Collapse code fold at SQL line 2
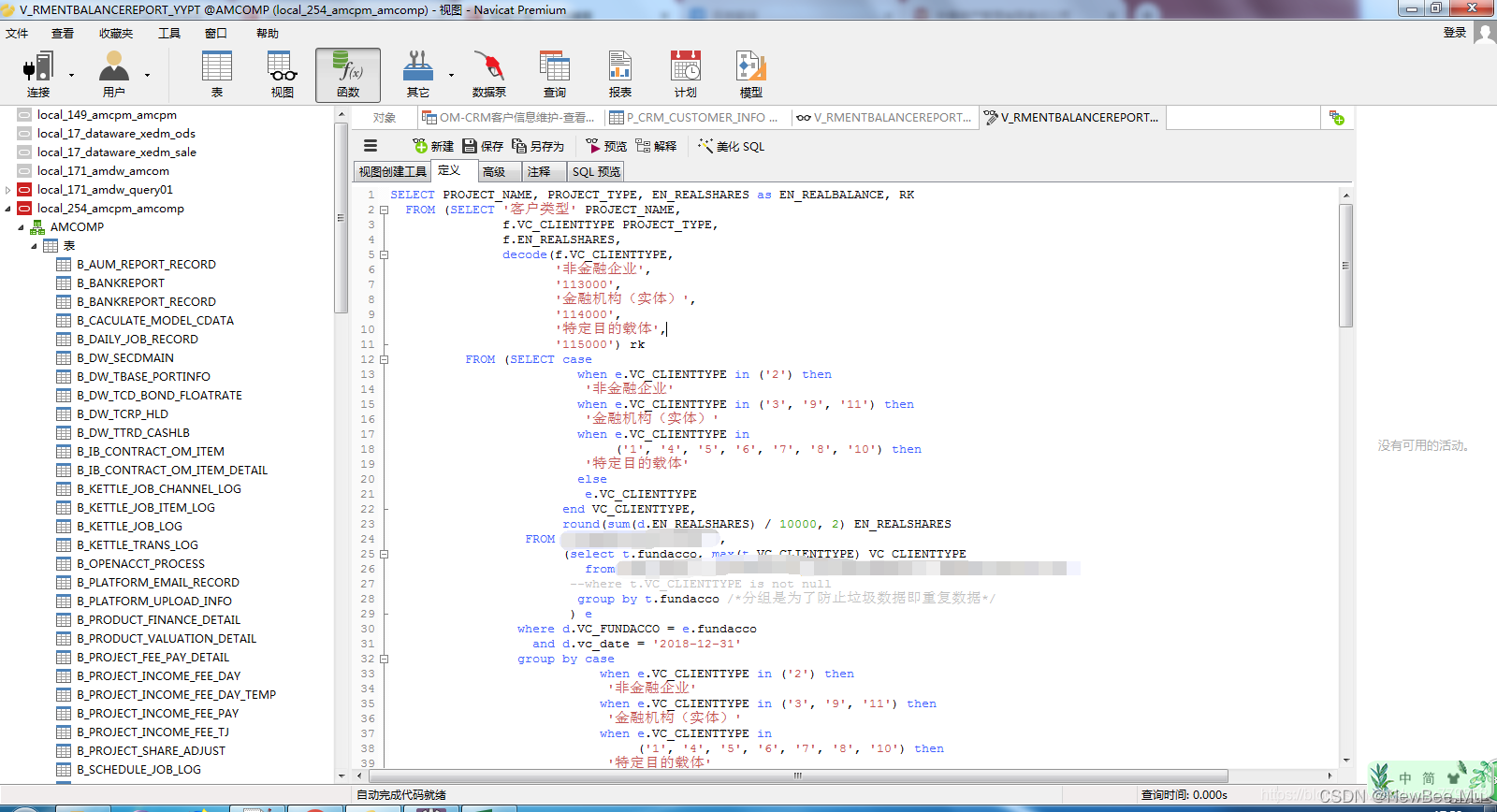The width and height of the screenshot is (1497, 812). [384, 210]
